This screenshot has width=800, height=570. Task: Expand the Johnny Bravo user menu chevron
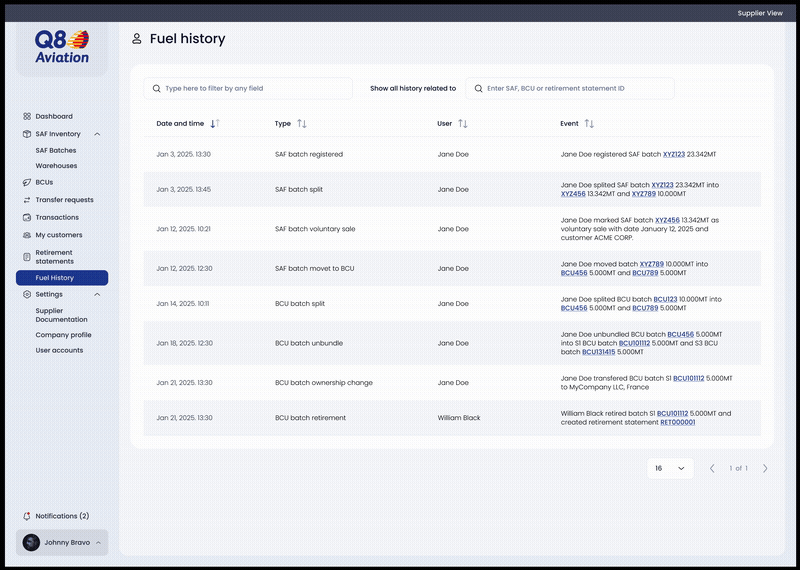coord(98,543)
